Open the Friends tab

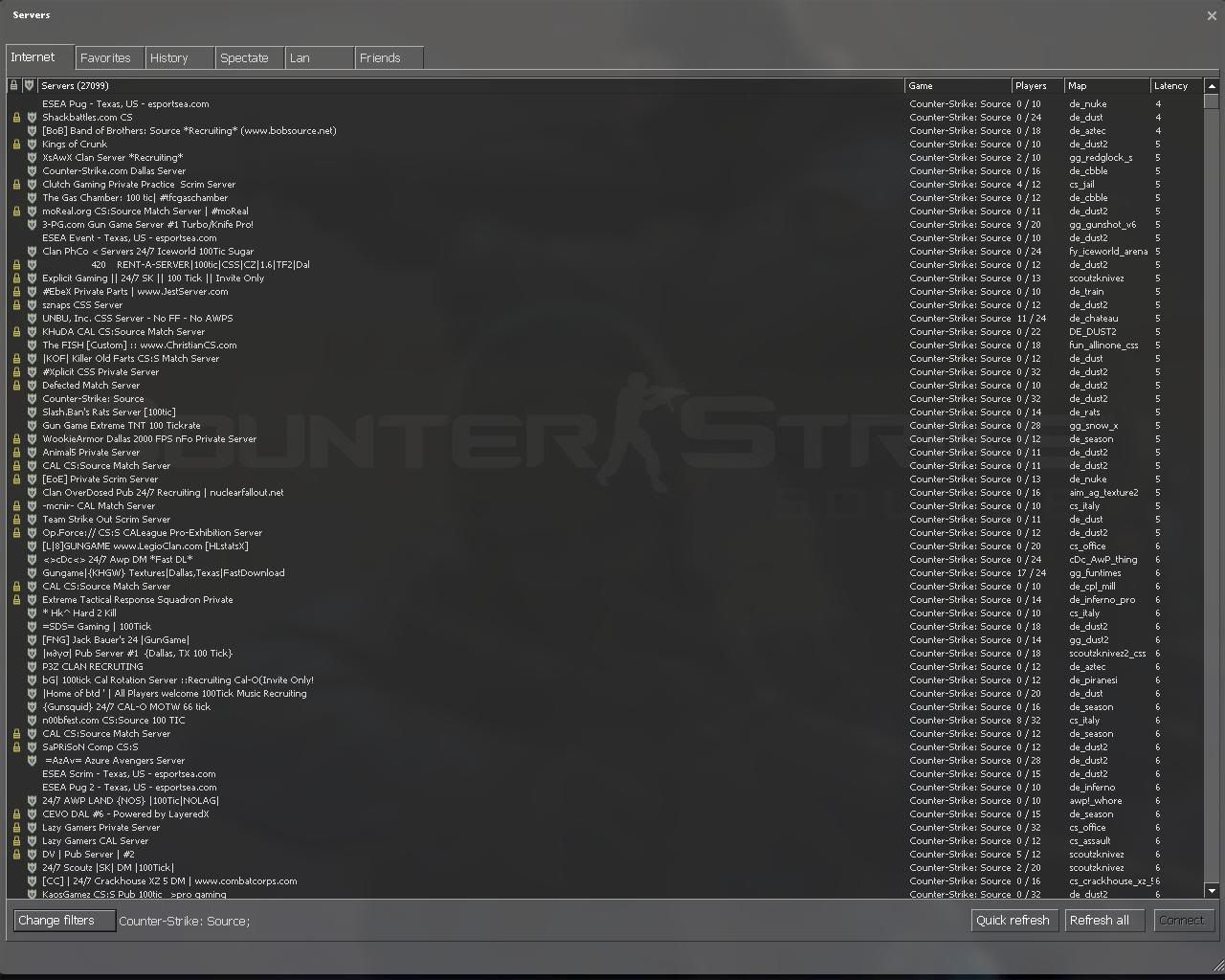coord(388,58)
